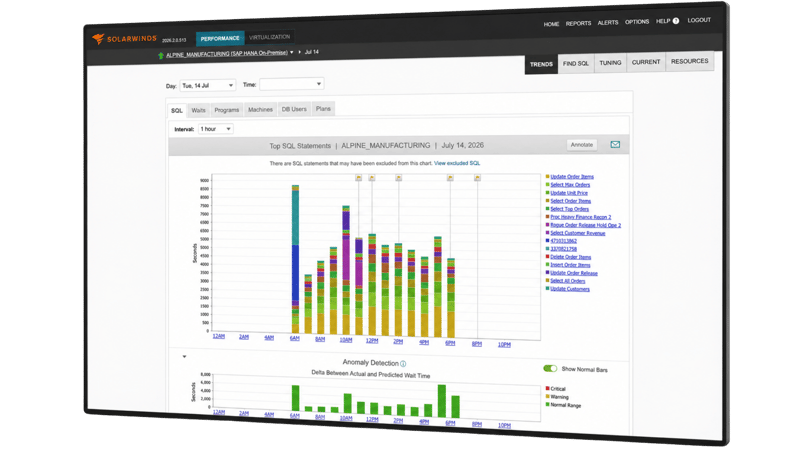Click Logout in the top menu

699,20
